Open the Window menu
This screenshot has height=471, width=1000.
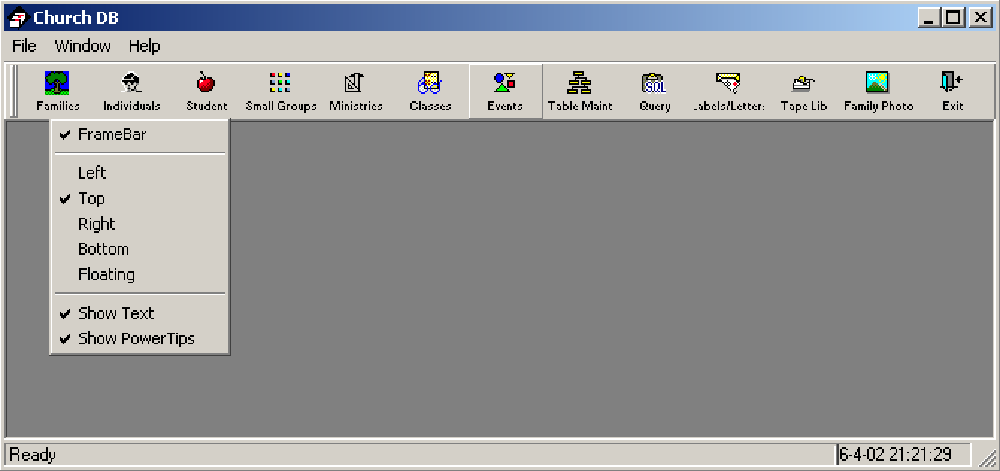[82, 47]
